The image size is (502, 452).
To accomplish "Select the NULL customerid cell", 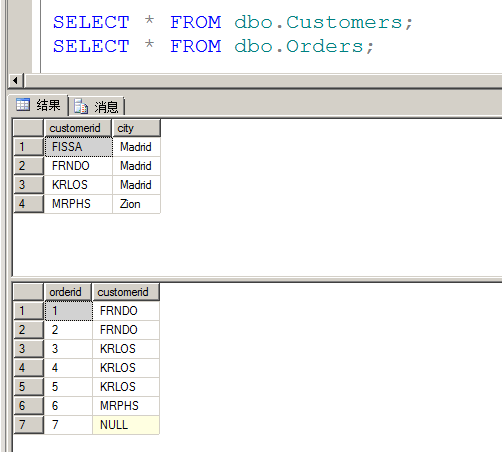I will (126, 425).
